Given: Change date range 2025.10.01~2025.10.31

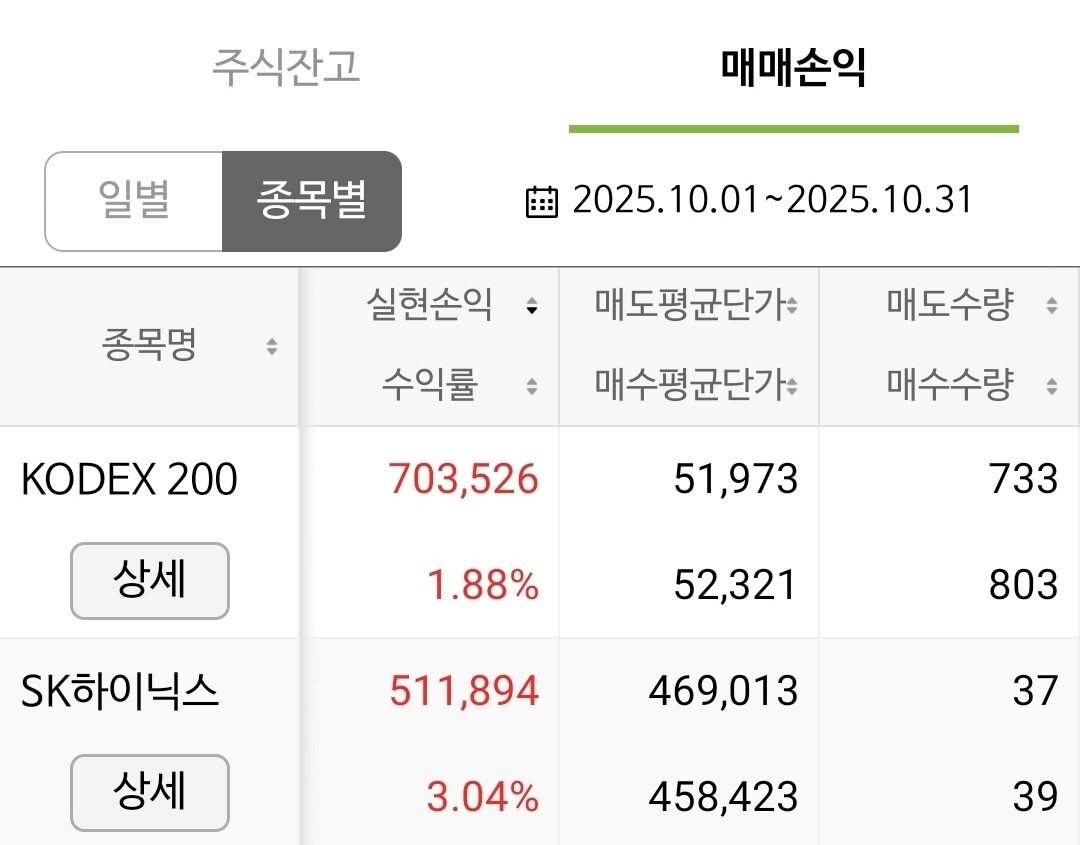Looking at the screenshot, I should [772, 200].
